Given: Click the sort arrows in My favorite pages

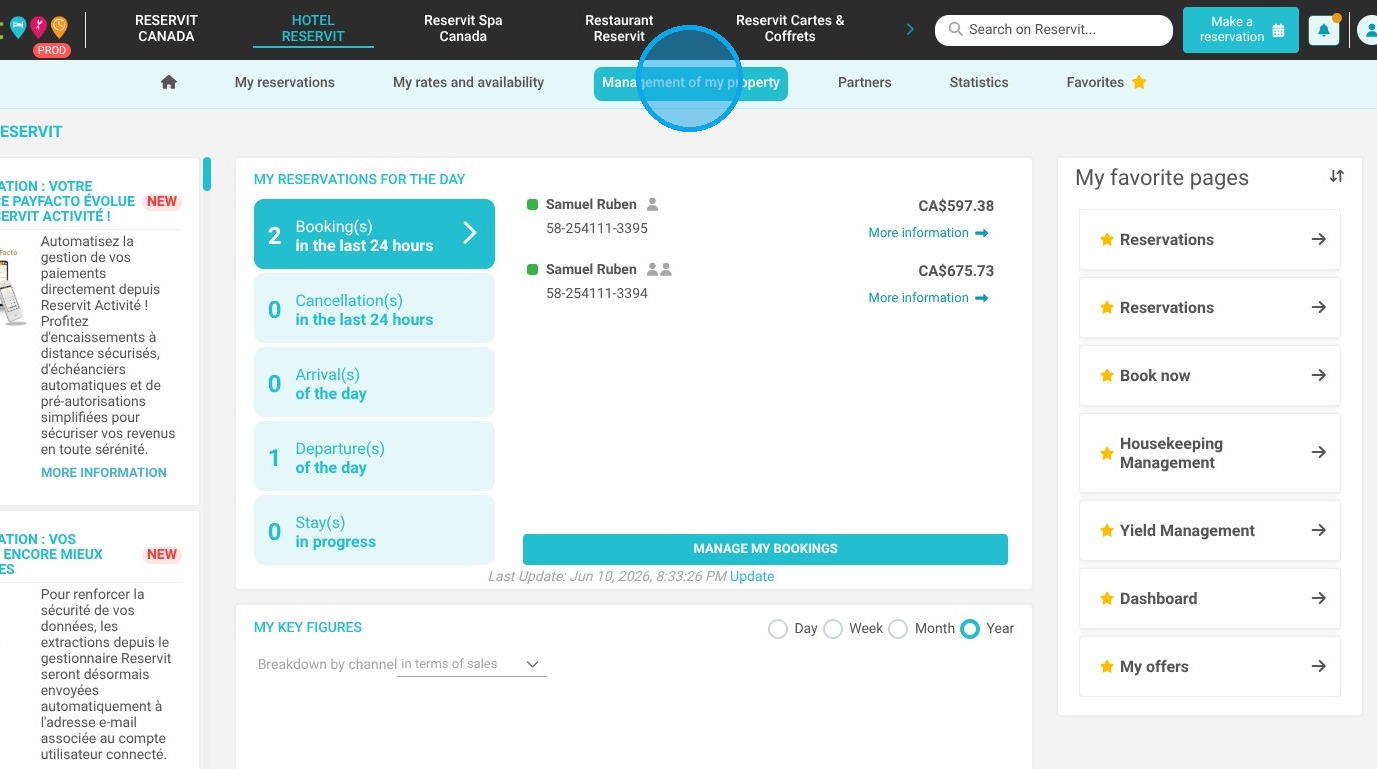Looking at the screenshot, I should tap(1337, 176).
